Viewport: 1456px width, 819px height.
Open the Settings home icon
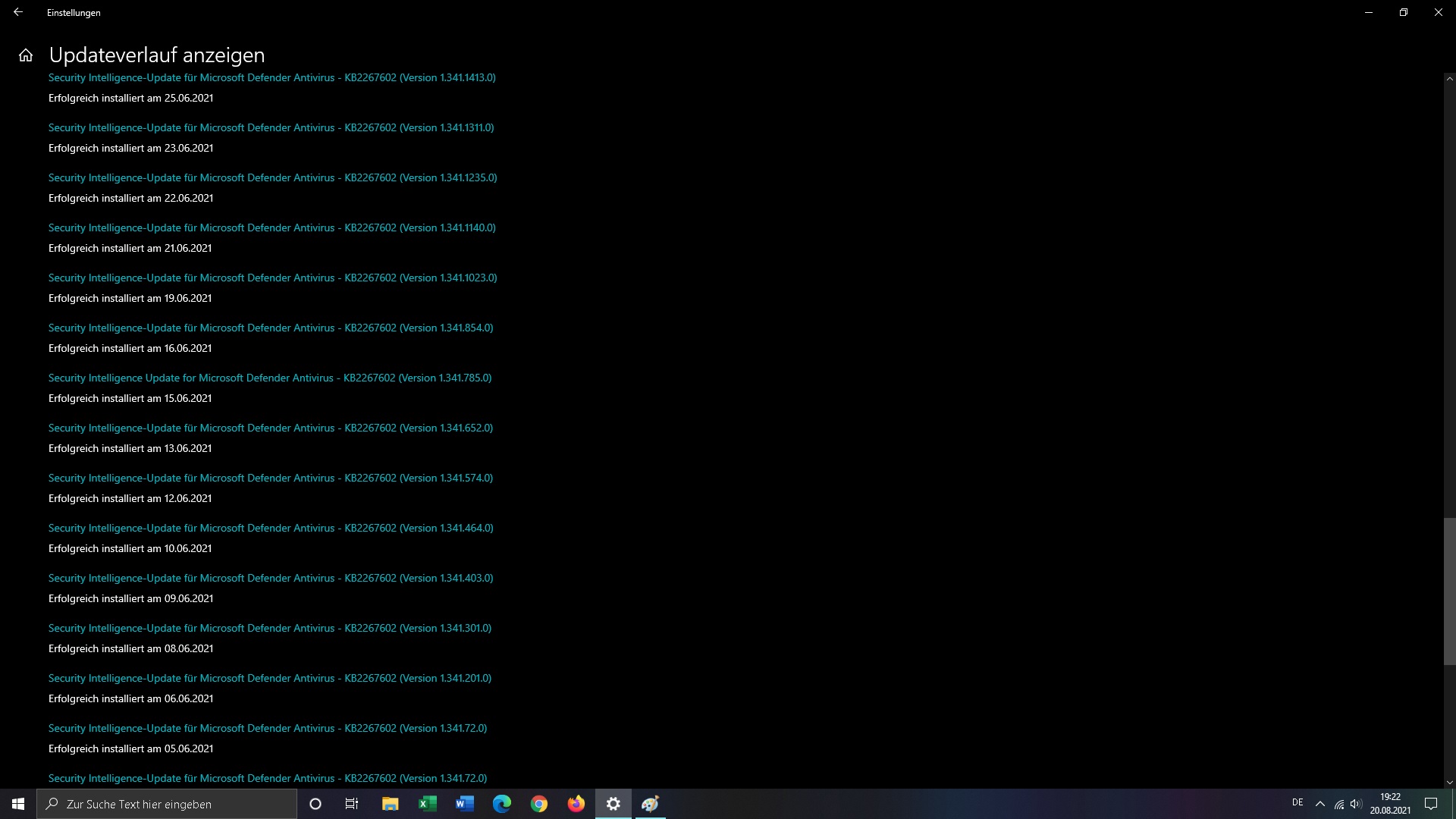[x=26, y=55]
